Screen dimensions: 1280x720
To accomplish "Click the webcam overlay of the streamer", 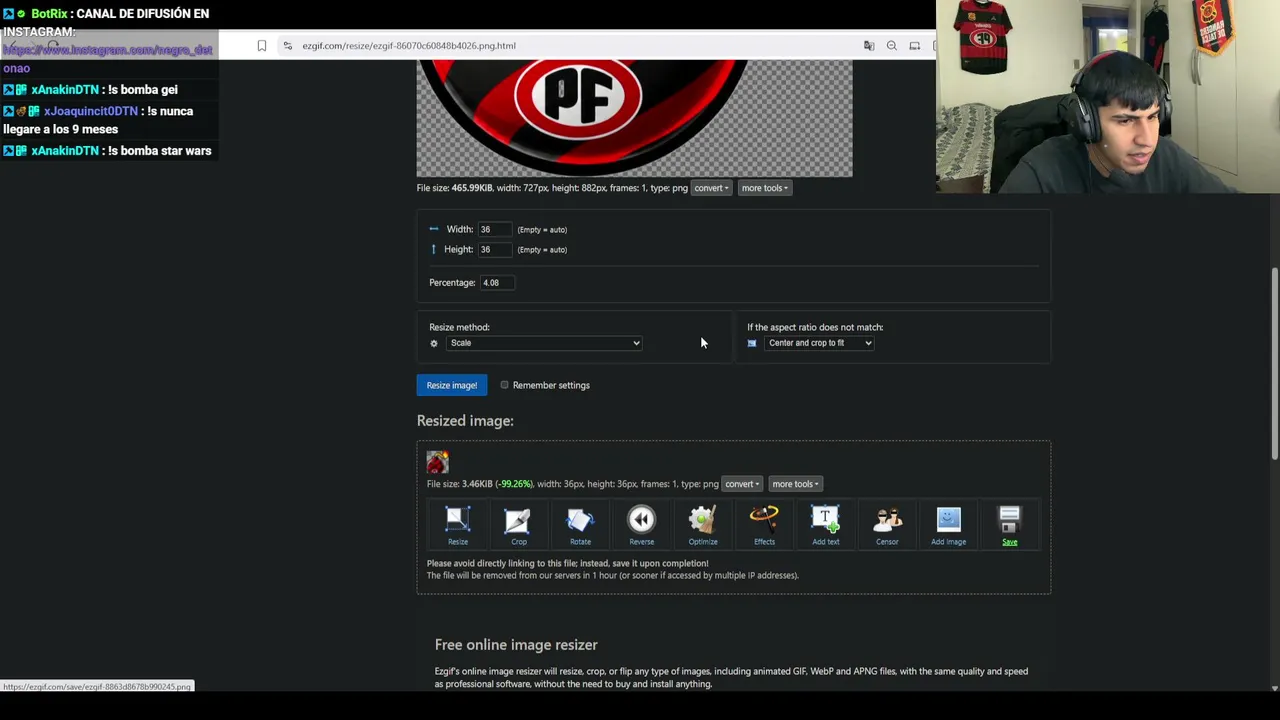I will pyautogui.click(x=1108, y=96).
